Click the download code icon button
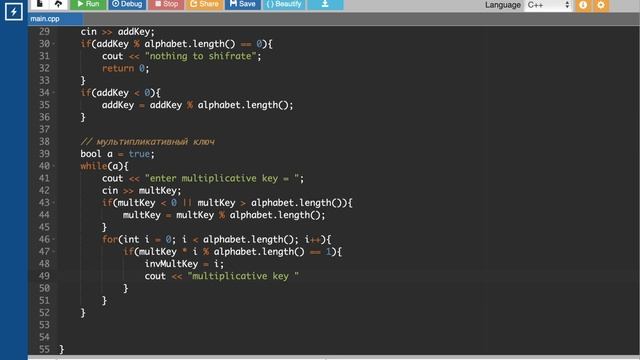640x360 pixels. click(x=325, y=4)
